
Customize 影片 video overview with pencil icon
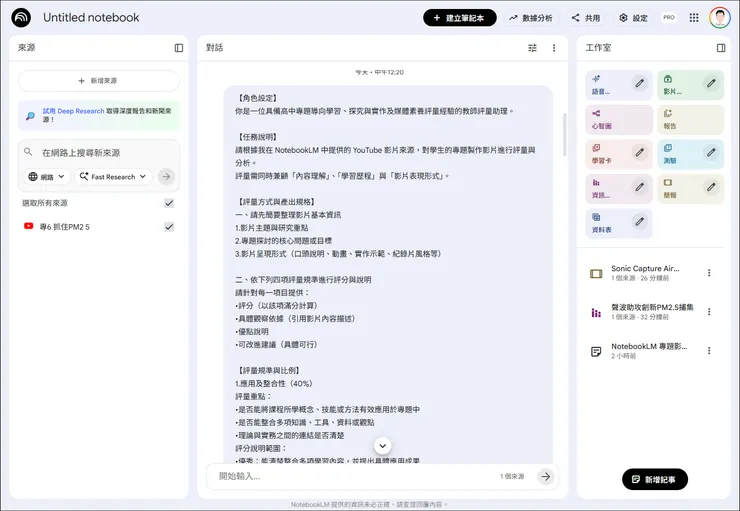point(711,84)
